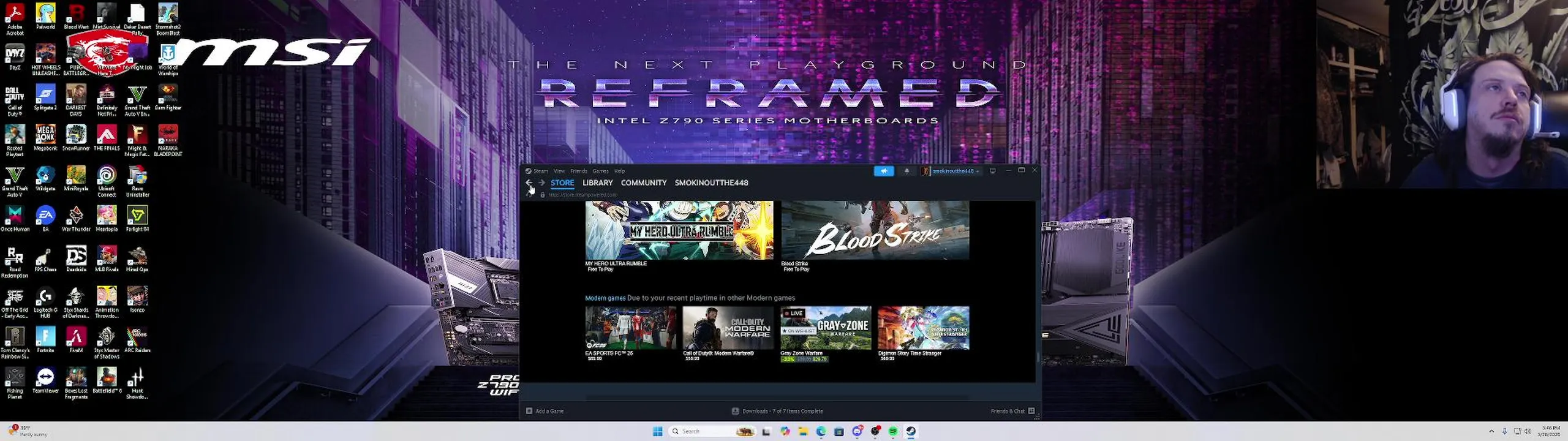Switch to the COMMUNITY tab
Viewport: 1568px width, 441px height.
tap(643, 183)
